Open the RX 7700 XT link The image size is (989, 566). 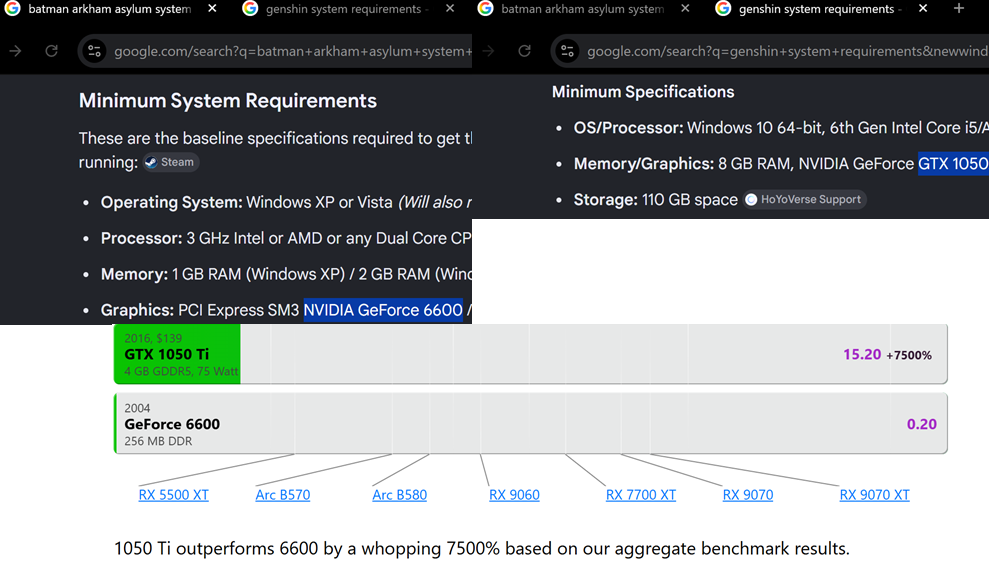(641, 495)
